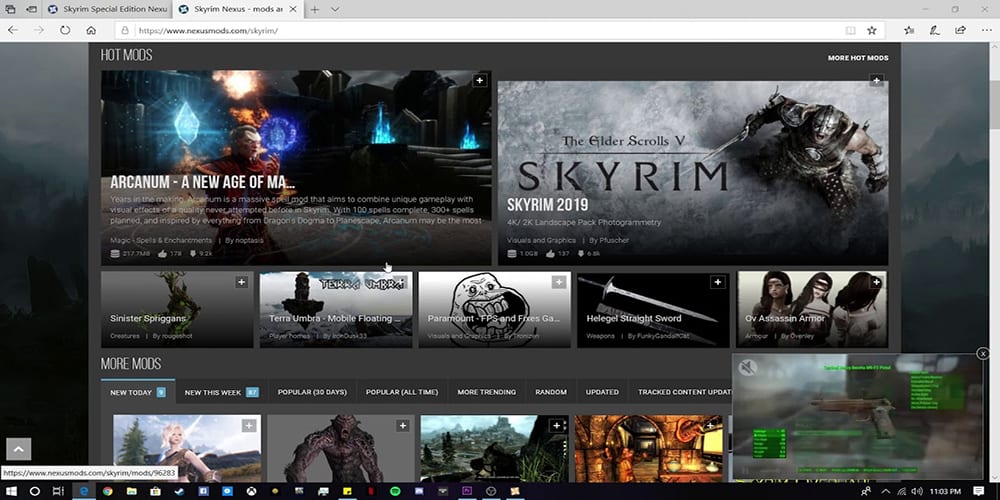The width and height of the screenshot is (1000, 500).
Task: Refresh the page with the reload icon
Action: pos(65,30)
